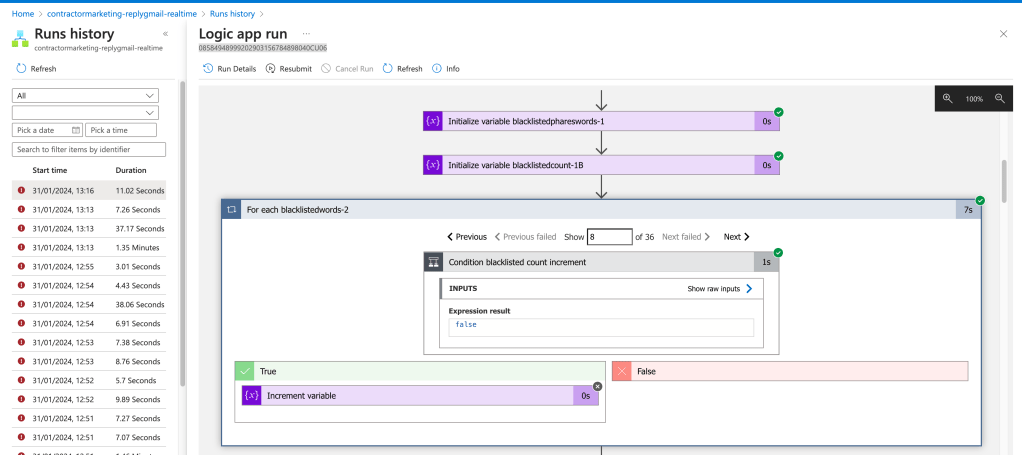Select the run lasting 7.38 Seconds
The width and height of the screenshot is (1022, 455).
[89, 342]
